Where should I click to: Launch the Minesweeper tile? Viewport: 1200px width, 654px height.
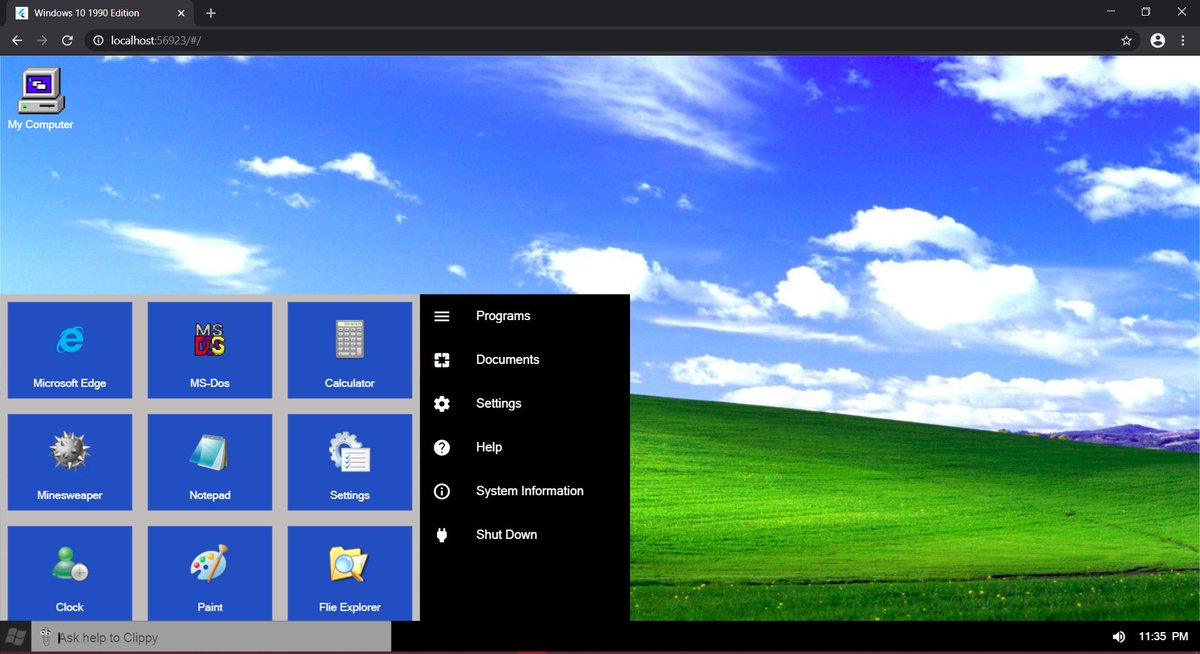(x=70, y=462)
